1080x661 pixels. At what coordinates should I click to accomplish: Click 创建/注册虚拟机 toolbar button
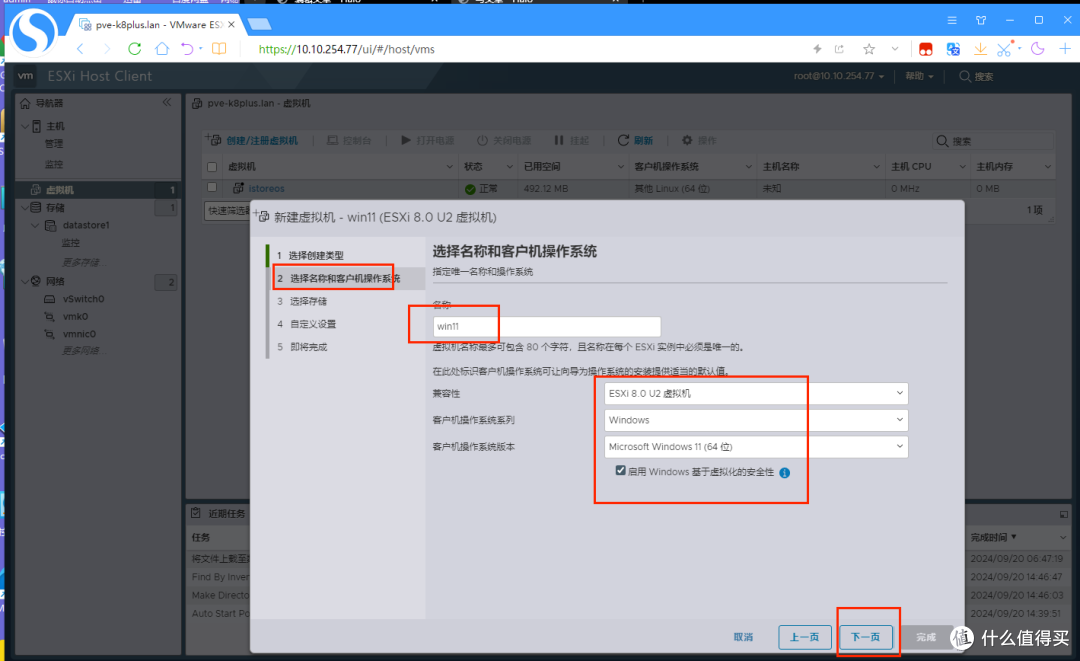(x=252, y=140)
